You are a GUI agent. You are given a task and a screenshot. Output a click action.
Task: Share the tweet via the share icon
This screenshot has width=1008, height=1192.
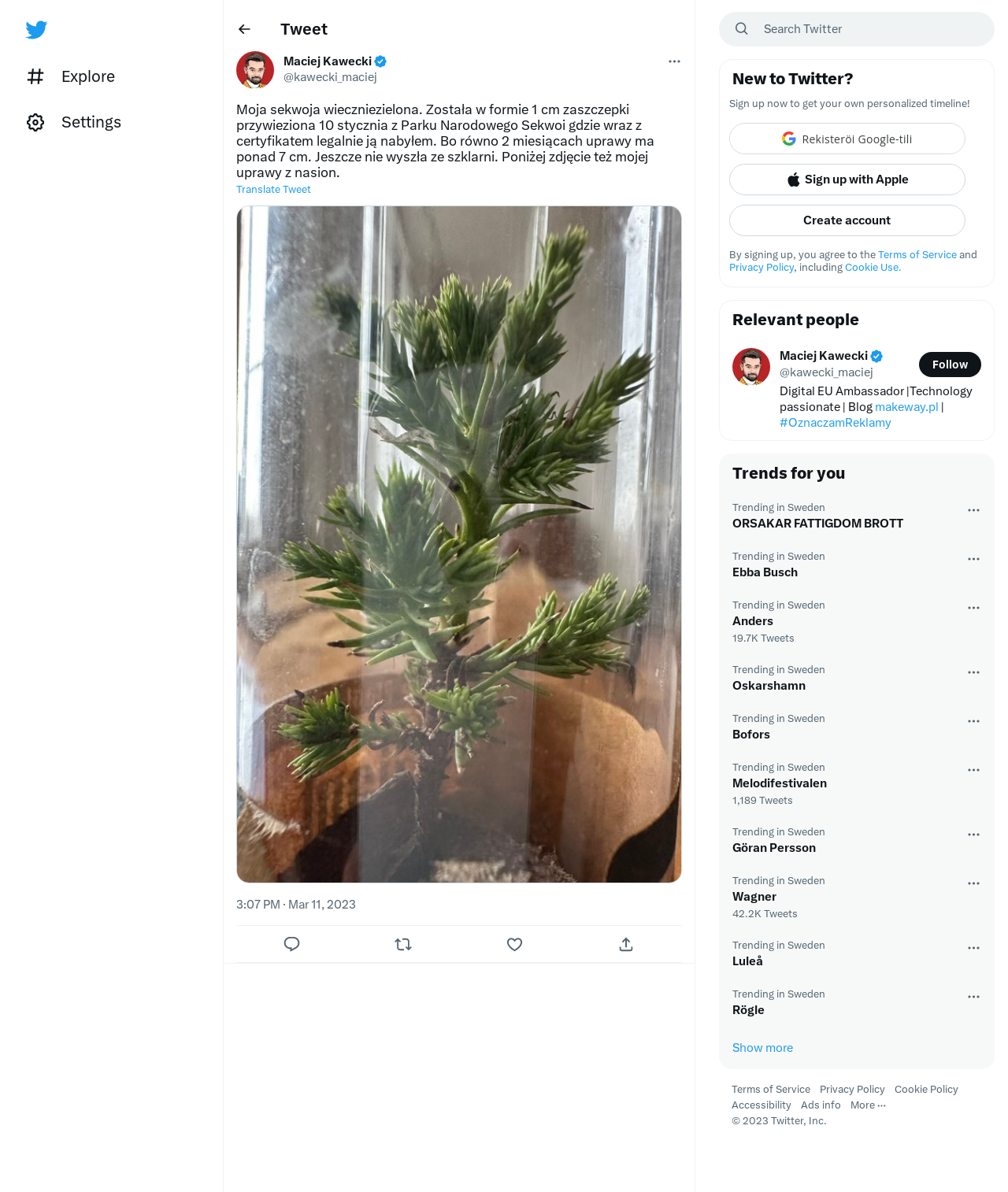[626, 944]
